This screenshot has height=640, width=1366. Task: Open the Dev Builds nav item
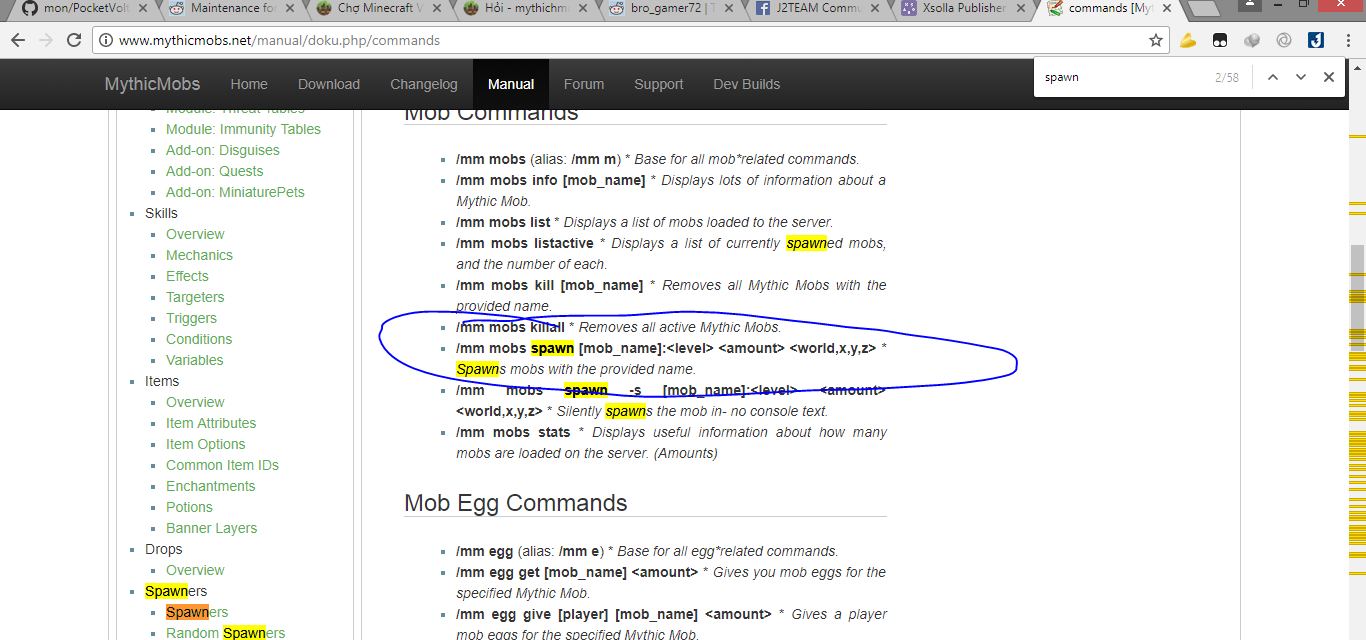tap(747, 84)
